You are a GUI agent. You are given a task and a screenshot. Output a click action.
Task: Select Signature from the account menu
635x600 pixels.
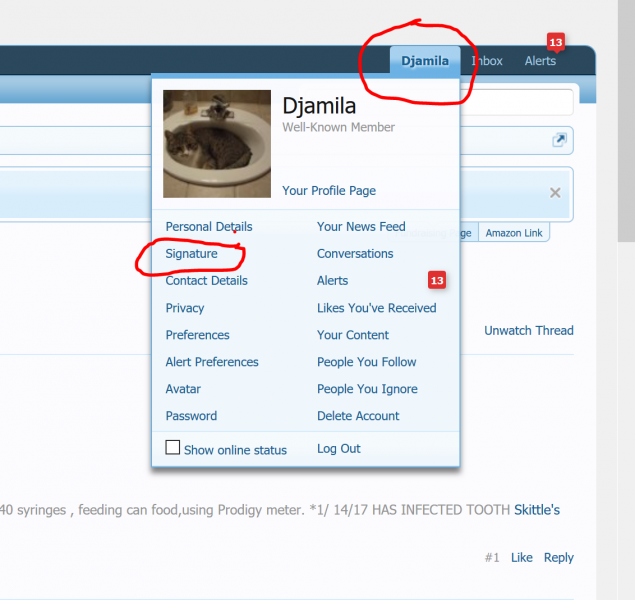192,254
